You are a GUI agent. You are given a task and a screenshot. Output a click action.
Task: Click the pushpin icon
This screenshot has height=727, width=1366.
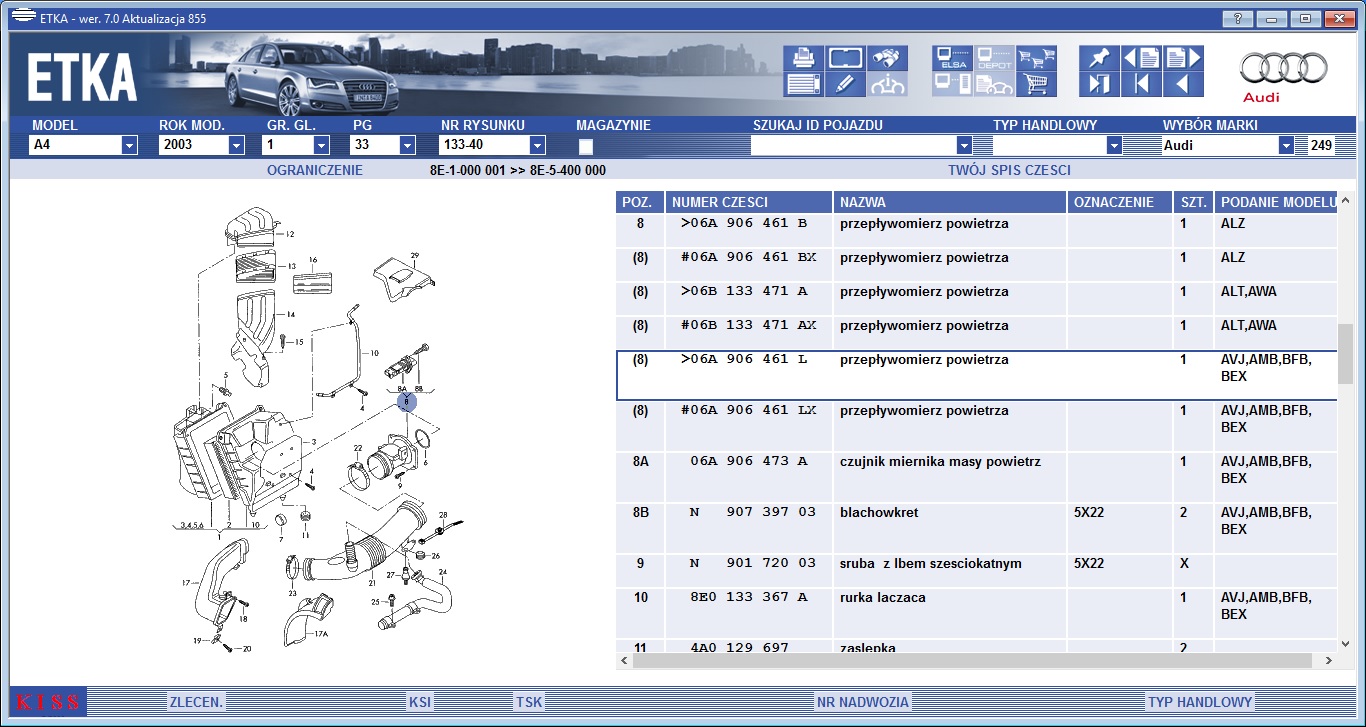(x=1099, y=58)
